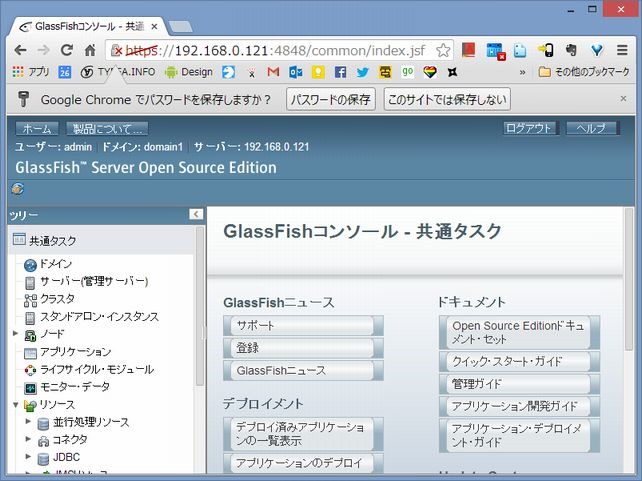Bookmark this page with star icon
642x481 pixels.
pyautogui.click(x=443, y=50)
